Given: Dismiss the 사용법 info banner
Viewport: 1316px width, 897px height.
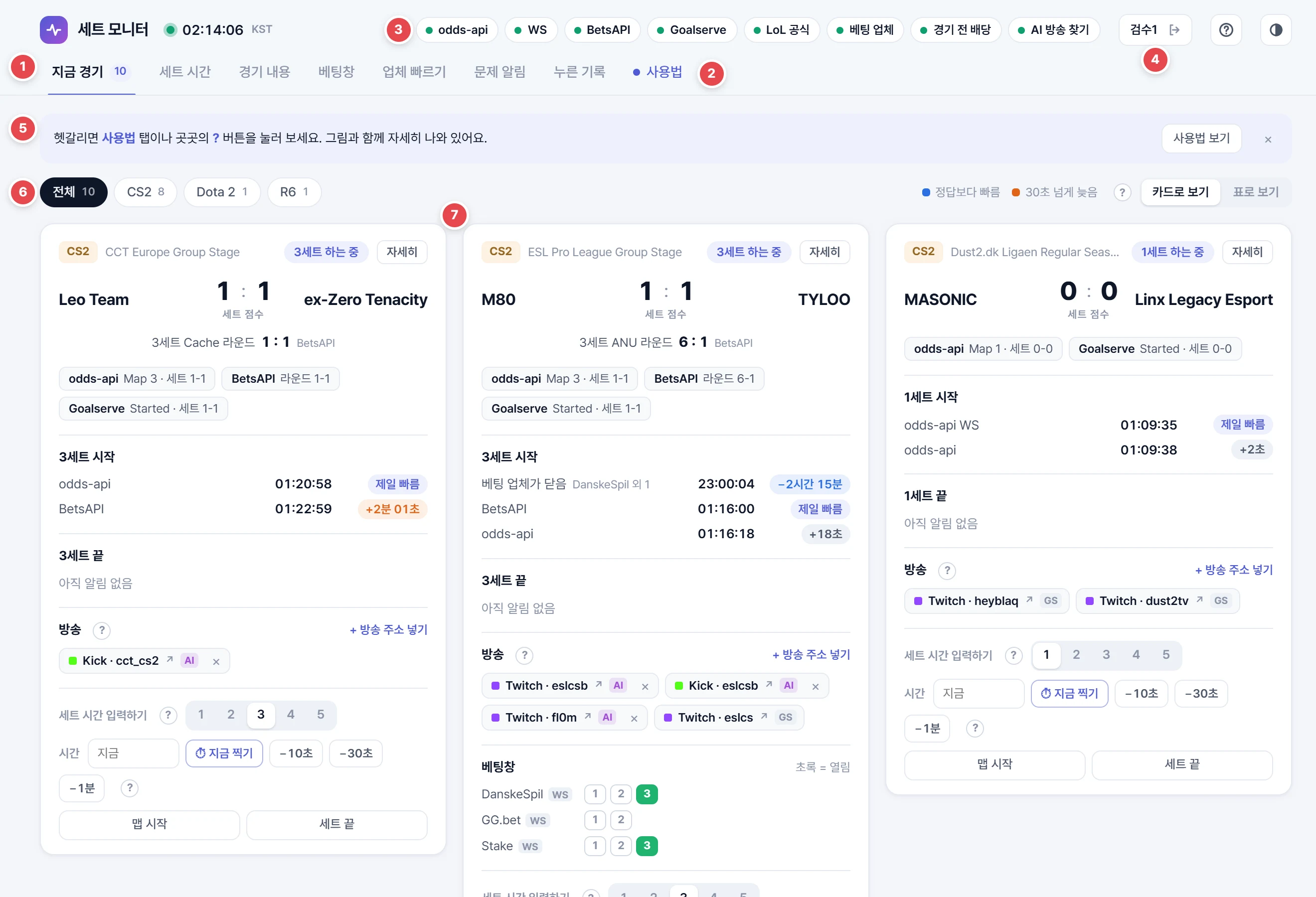Looking at the screenshot, I should tap(1268, 139).
